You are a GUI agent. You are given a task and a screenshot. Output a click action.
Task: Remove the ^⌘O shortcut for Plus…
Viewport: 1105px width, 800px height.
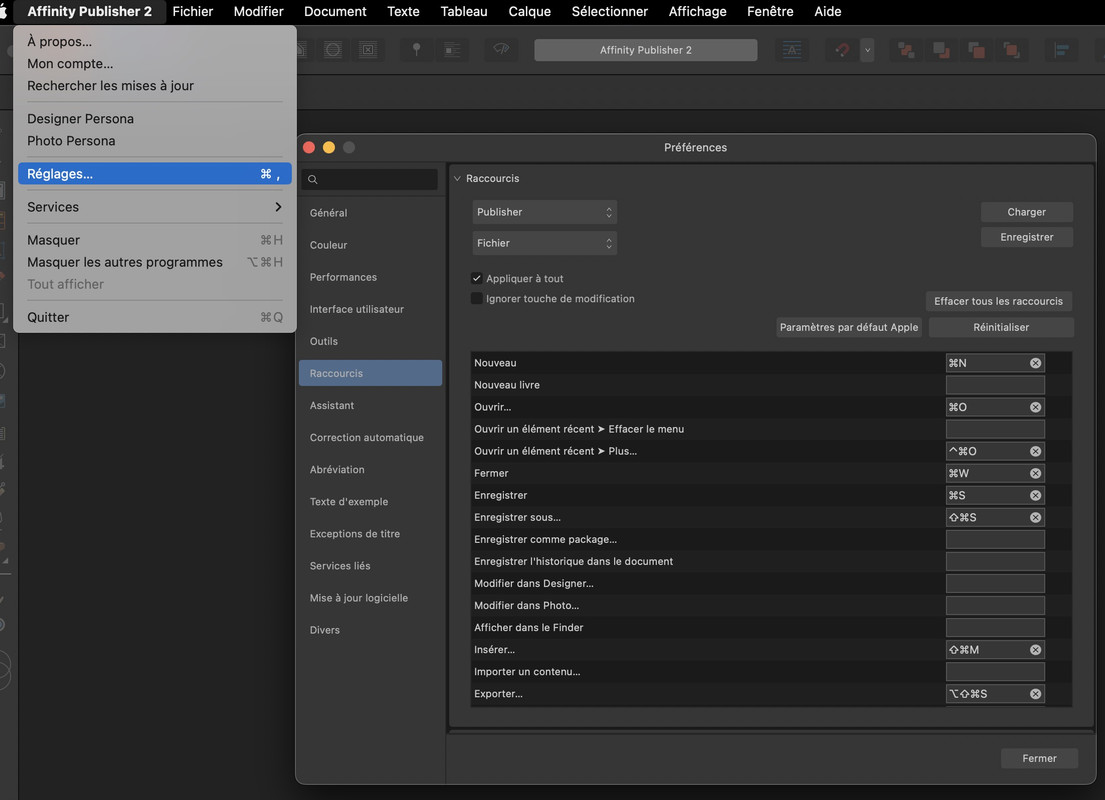pyautogui.click(x=1035, y=451)
